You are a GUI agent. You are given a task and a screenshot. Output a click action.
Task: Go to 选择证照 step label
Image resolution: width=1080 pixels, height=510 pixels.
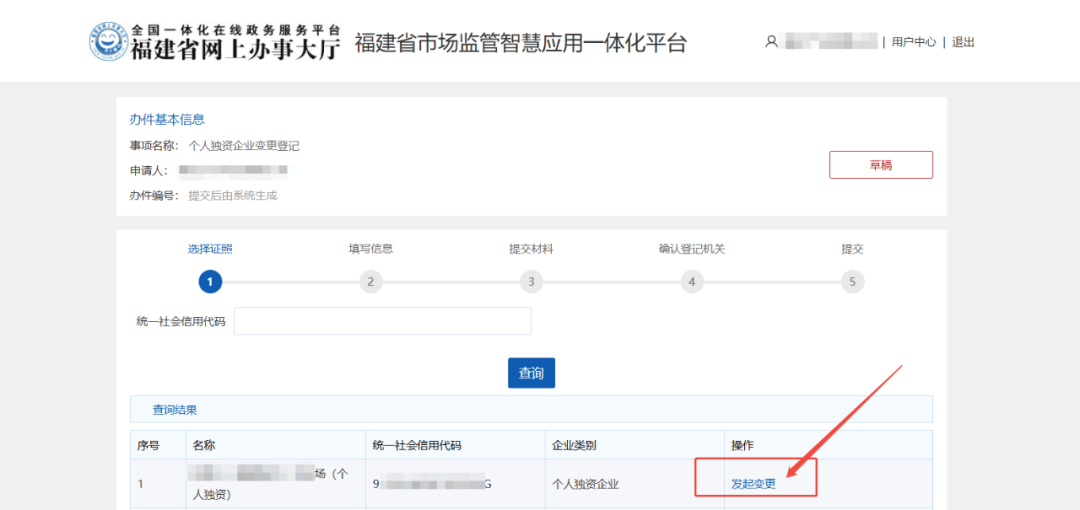pos(210,249)
